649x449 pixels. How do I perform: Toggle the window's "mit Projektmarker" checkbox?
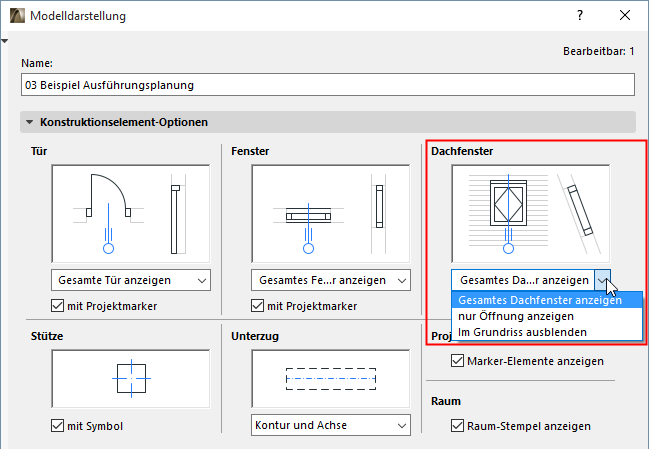click(258, 306)
